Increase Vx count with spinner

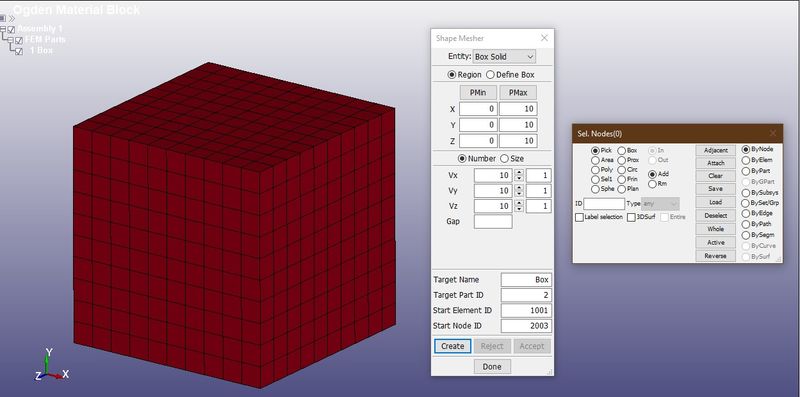tap(519, 172)
